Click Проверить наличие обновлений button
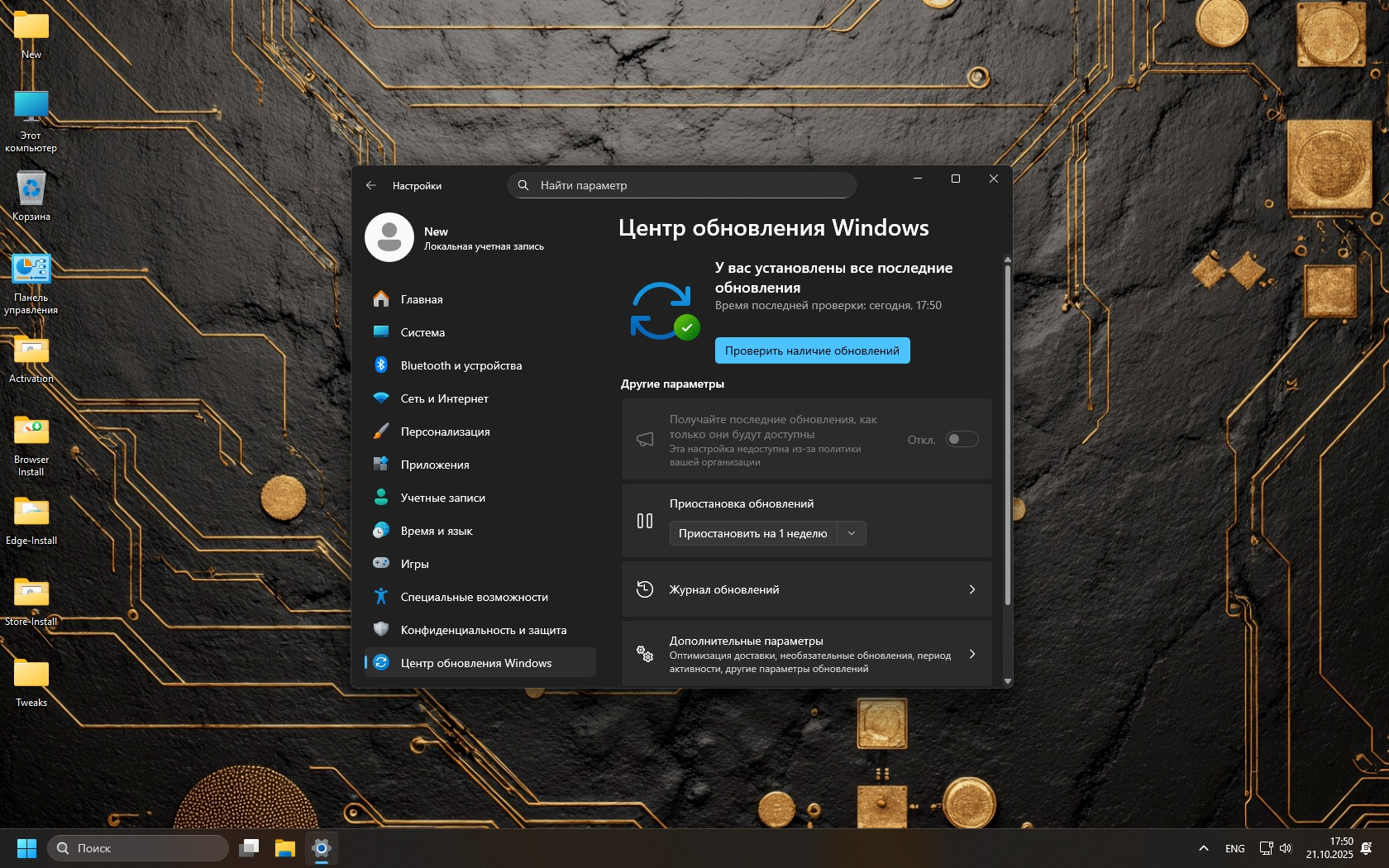This screenshot has width=1389, height=868. [x=812, y=351]
